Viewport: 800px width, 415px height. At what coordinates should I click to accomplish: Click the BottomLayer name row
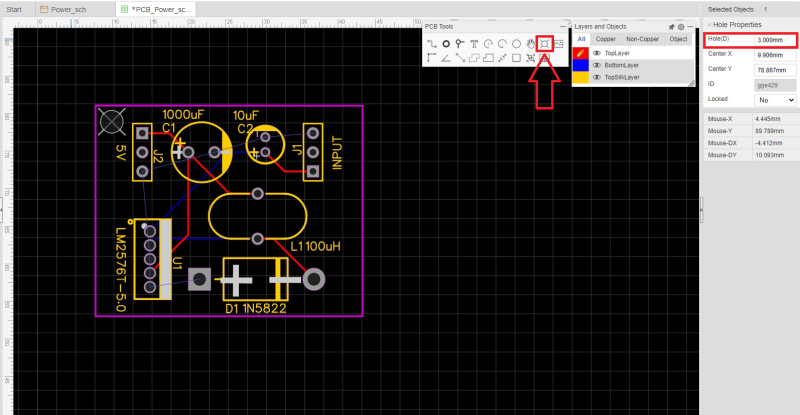pos(621,65)
